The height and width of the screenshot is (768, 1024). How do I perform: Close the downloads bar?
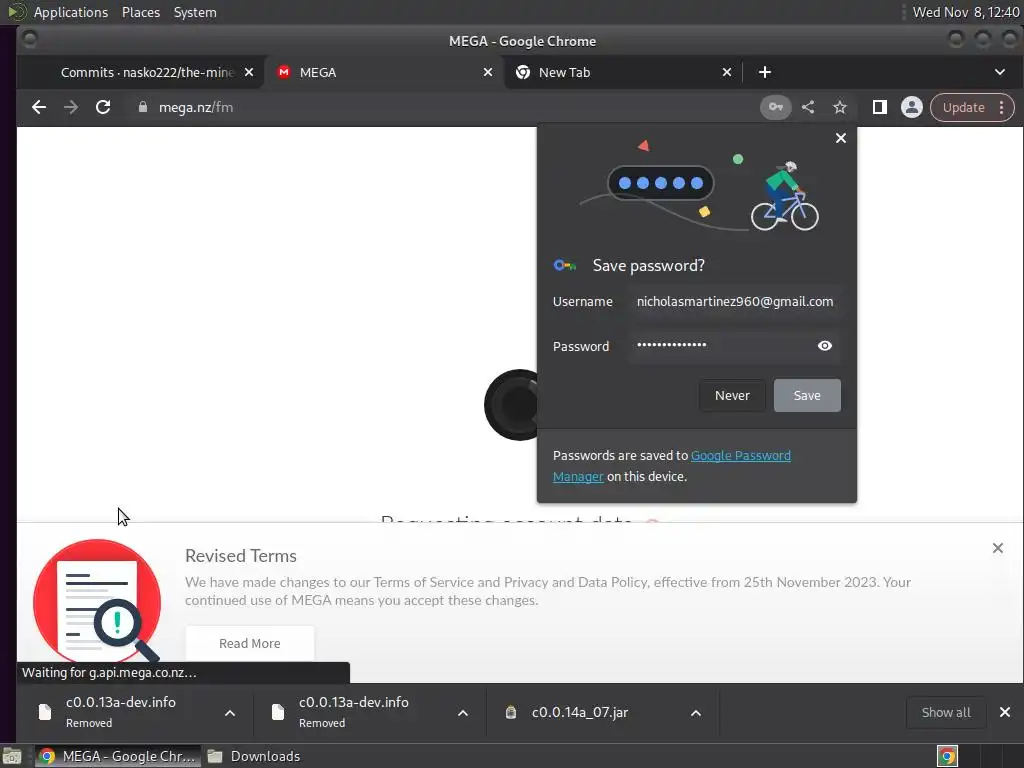pyautogui.click(x=1005, y=712)
